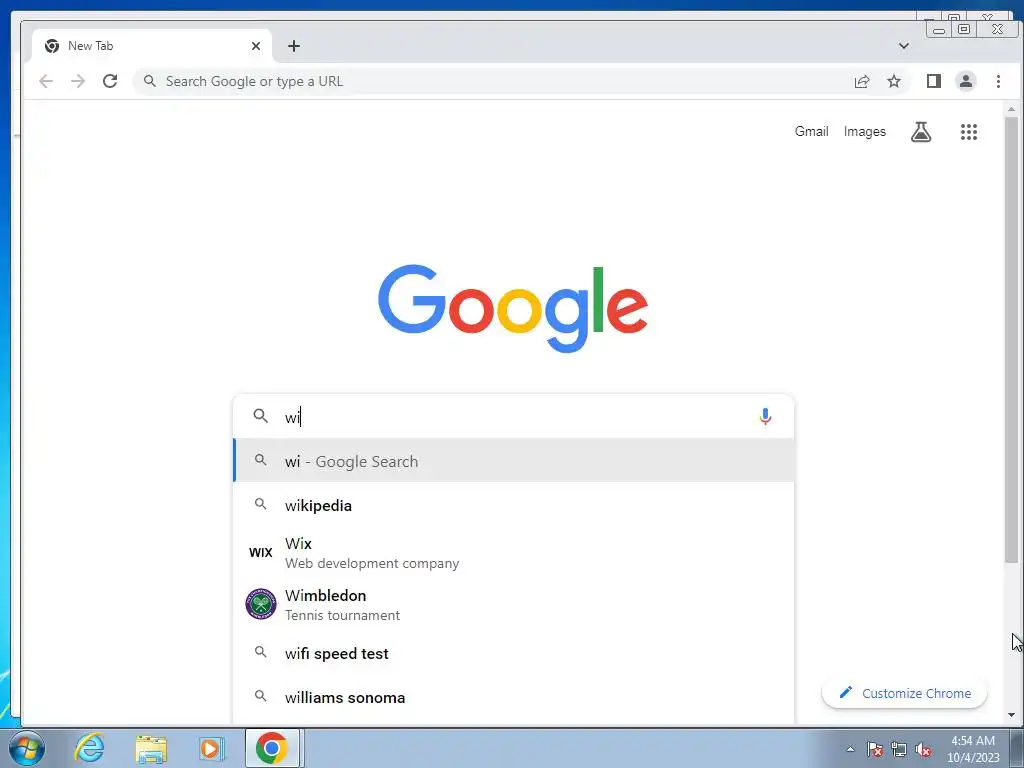Click the Wimbledon logo icon
Viewport: 1024px width, 768px height.
[x=261, y=604]
